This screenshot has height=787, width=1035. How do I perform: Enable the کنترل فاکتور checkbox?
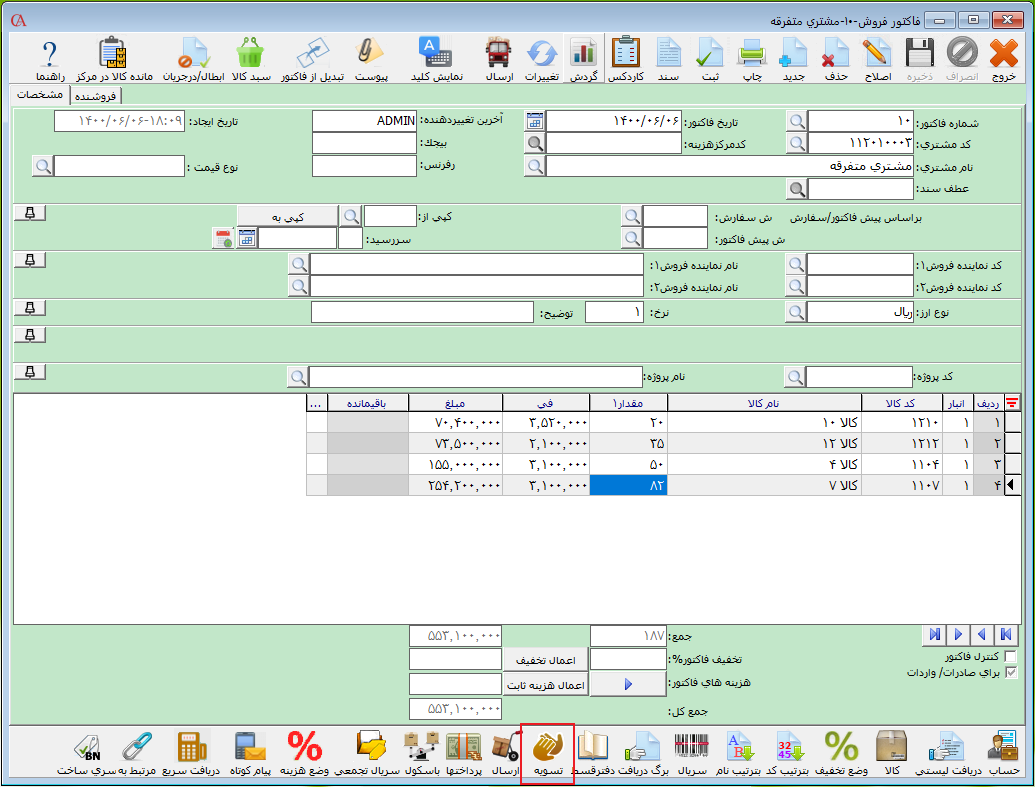pos(1010,656)
